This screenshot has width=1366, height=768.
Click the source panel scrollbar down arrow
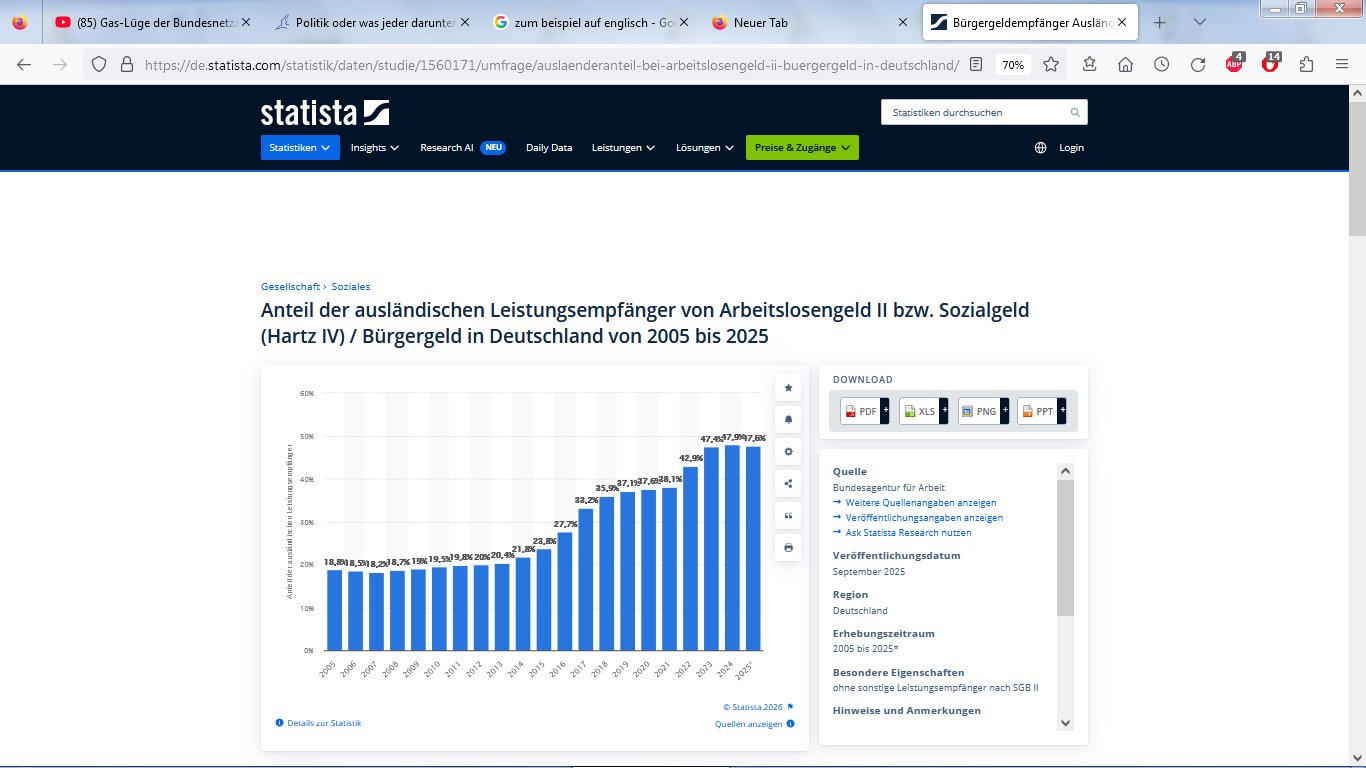tap(1065, 723)
